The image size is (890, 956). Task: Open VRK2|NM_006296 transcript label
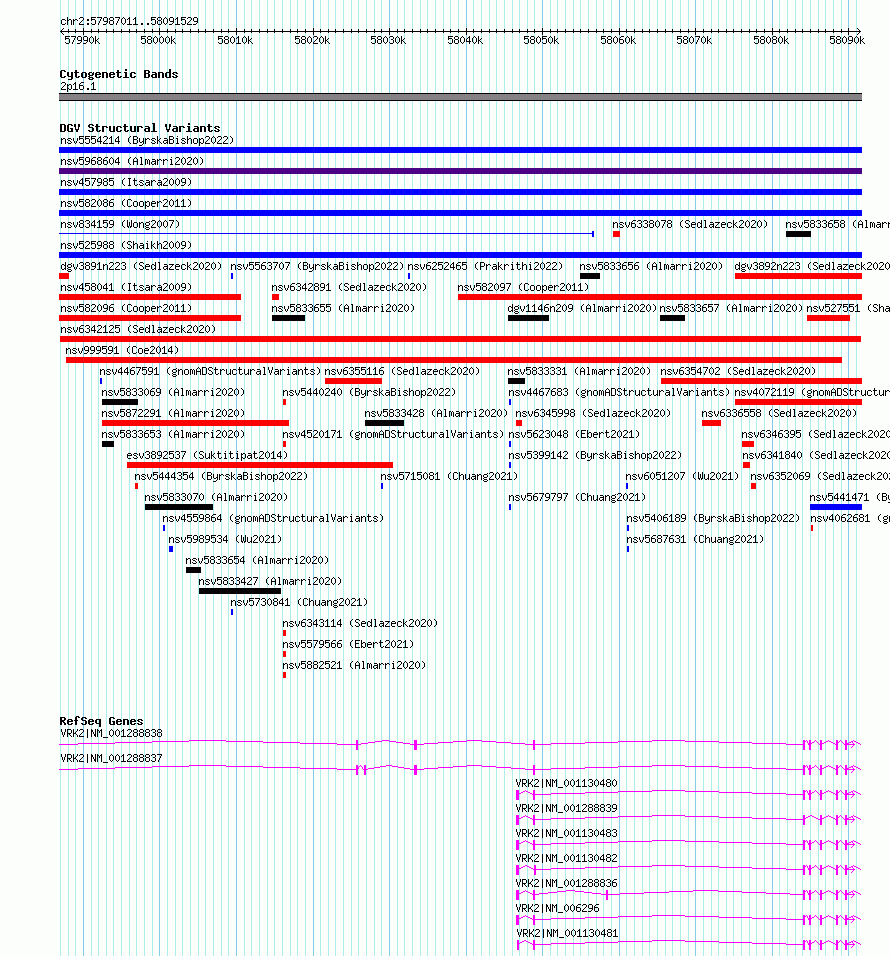point(558,908)
